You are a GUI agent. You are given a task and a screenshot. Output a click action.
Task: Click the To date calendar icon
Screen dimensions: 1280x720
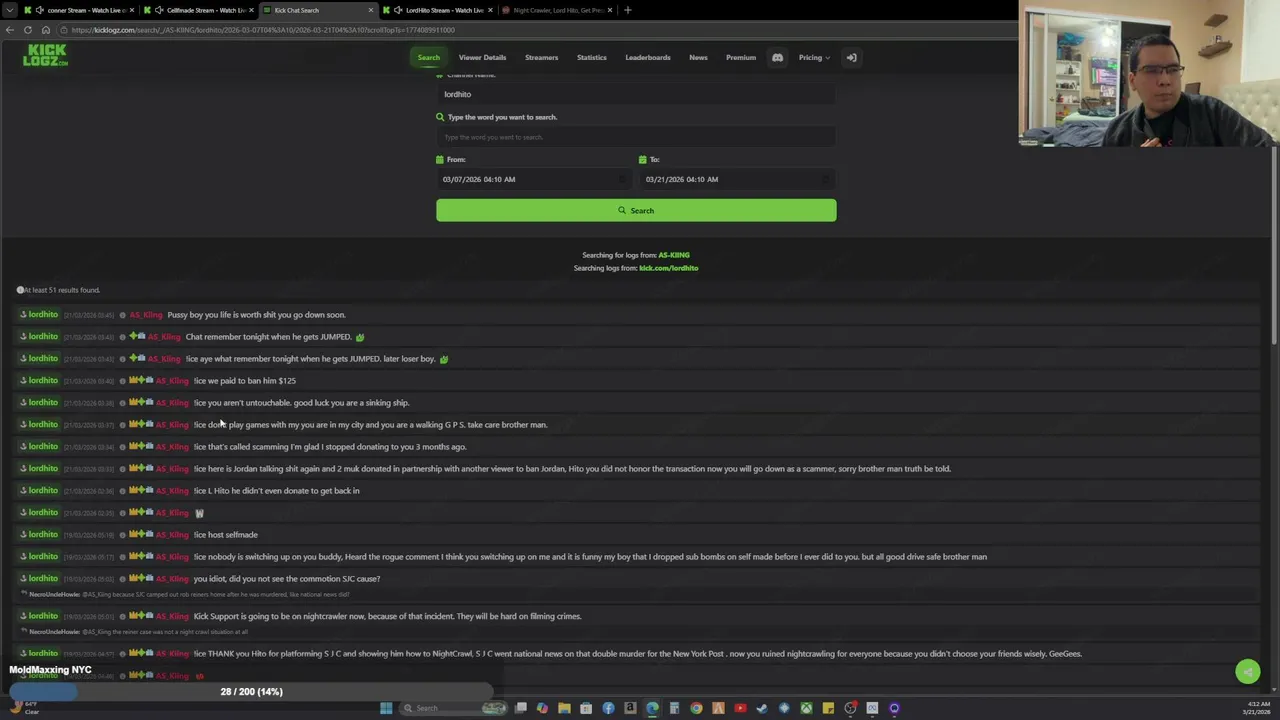(642, 159)
